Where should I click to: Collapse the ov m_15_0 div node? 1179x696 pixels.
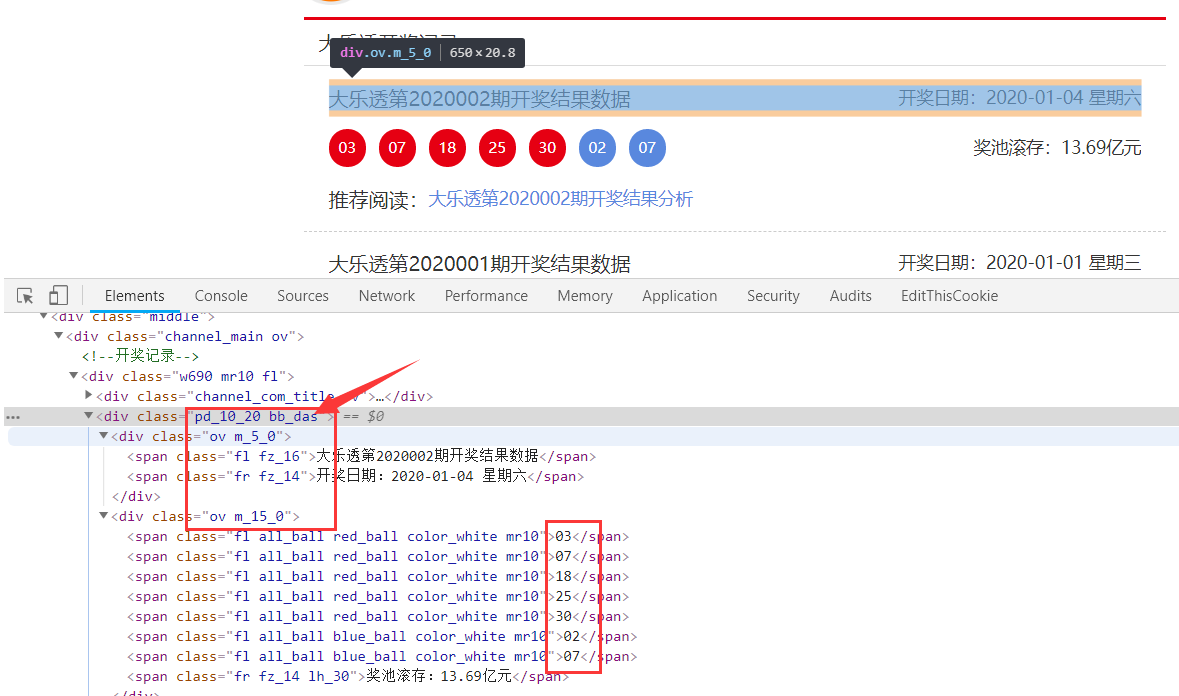[x=104, y=516]
